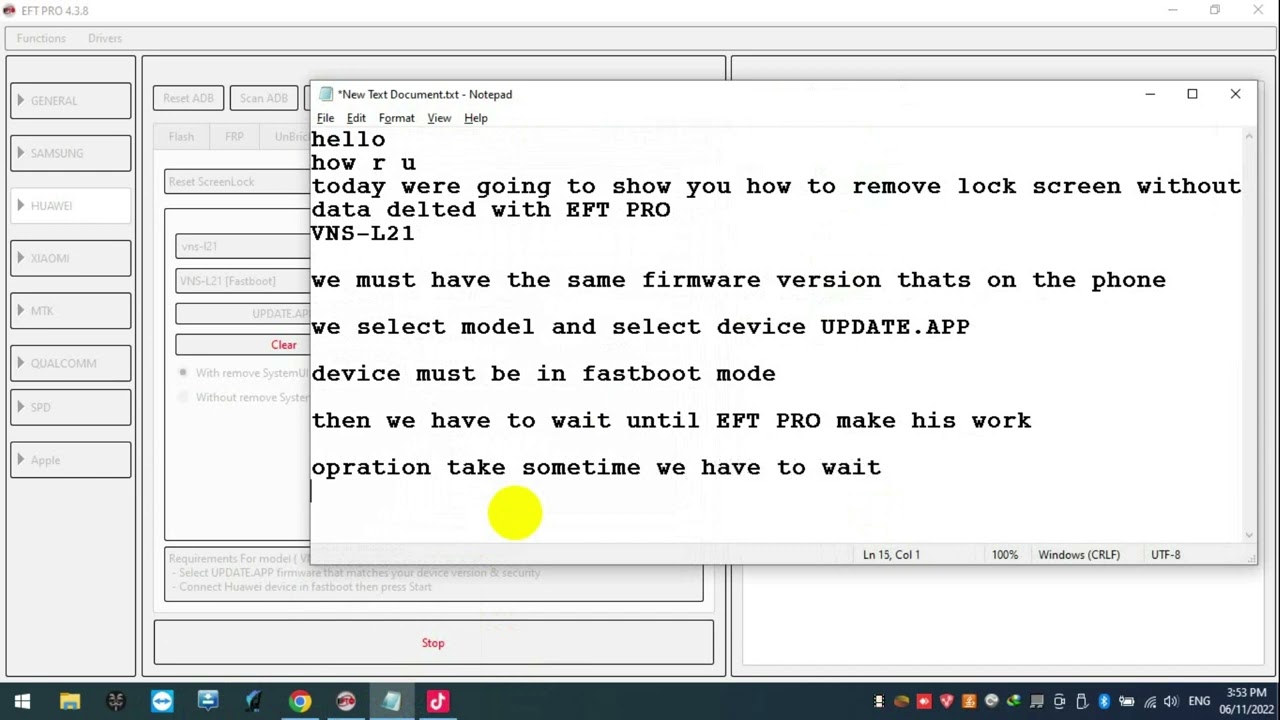
Task: Open Notepad File menu
Action: (x=325, y=118)
